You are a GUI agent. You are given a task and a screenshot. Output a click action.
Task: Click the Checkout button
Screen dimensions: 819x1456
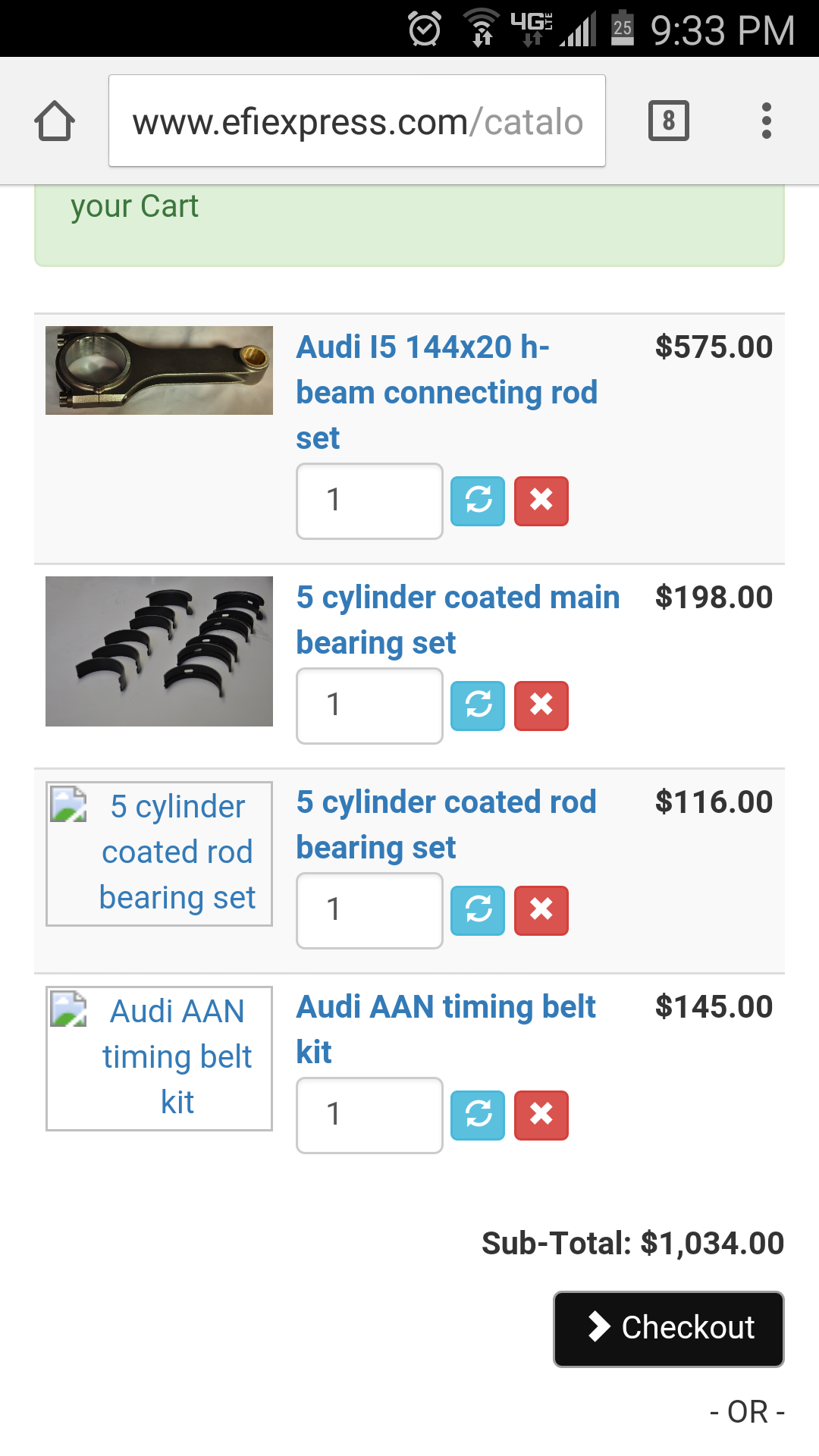[x=668, y=1329]
